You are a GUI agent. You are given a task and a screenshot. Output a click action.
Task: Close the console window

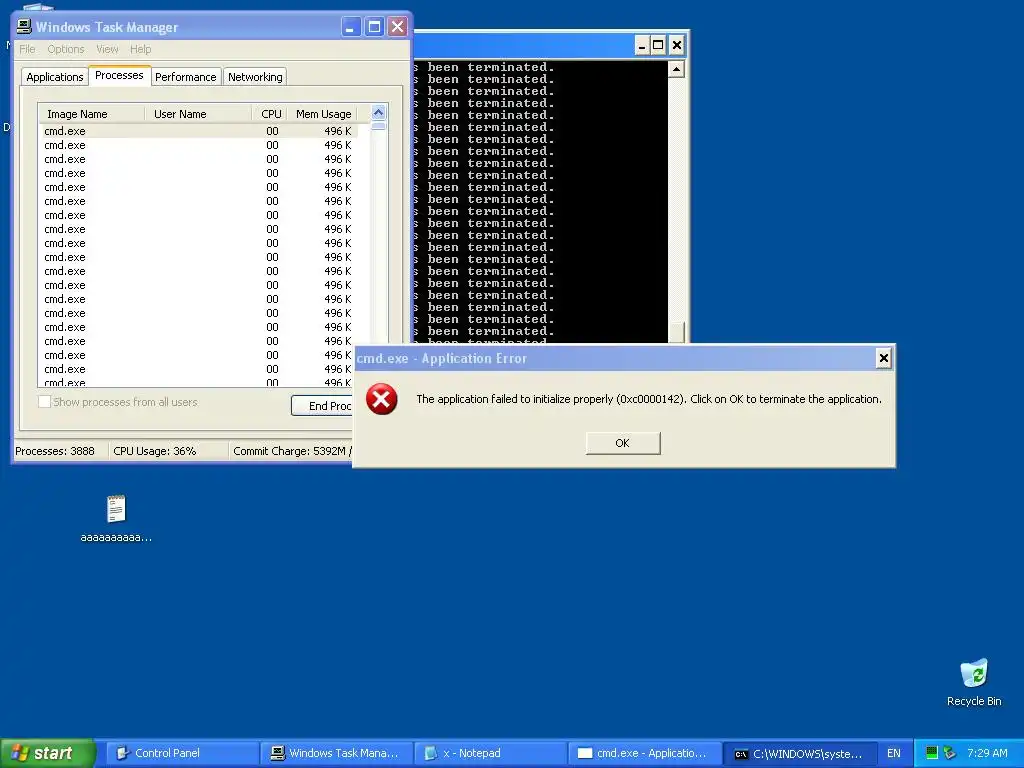[x=677, y=45]
